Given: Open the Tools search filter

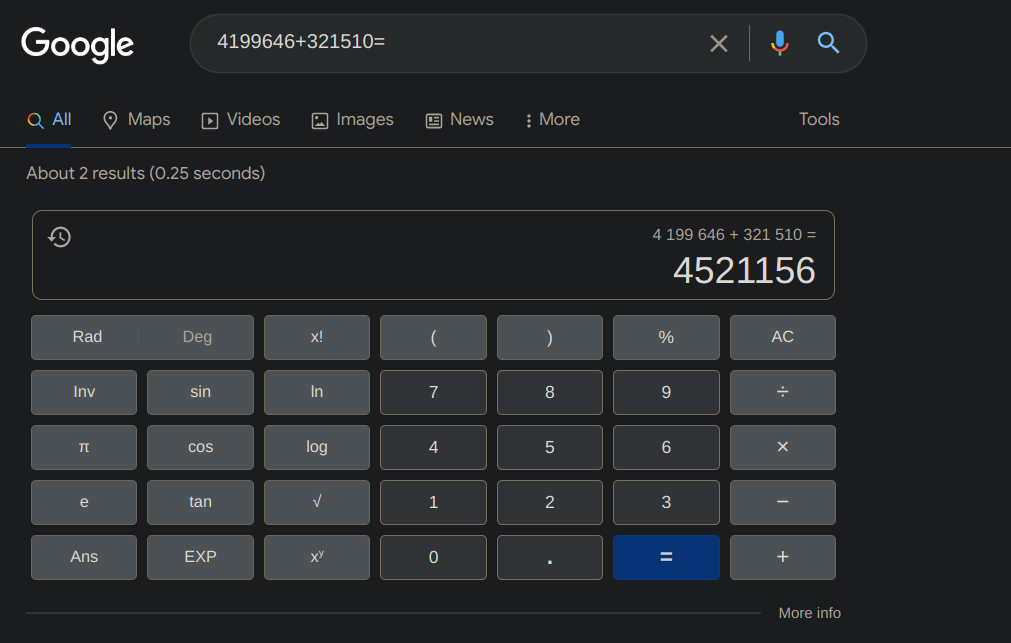Looking at the screenshot, I should click(x=818, y=119).
